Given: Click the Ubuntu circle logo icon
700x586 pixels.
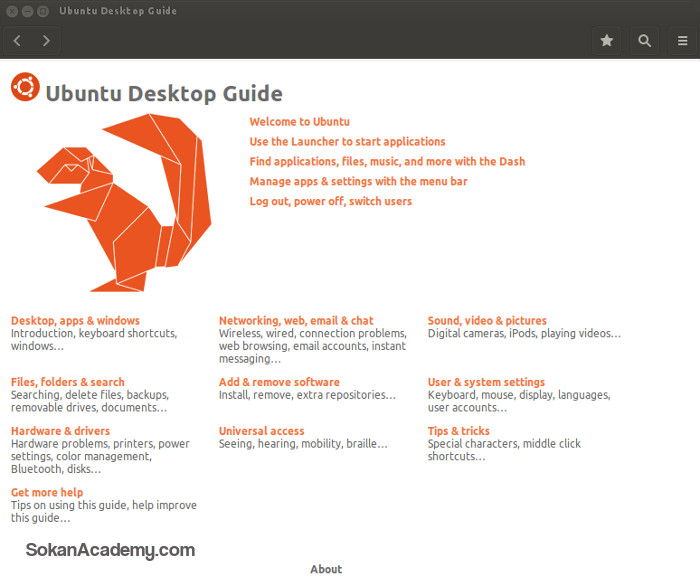Looking at the screenshot, I should (x=25, y=87).
